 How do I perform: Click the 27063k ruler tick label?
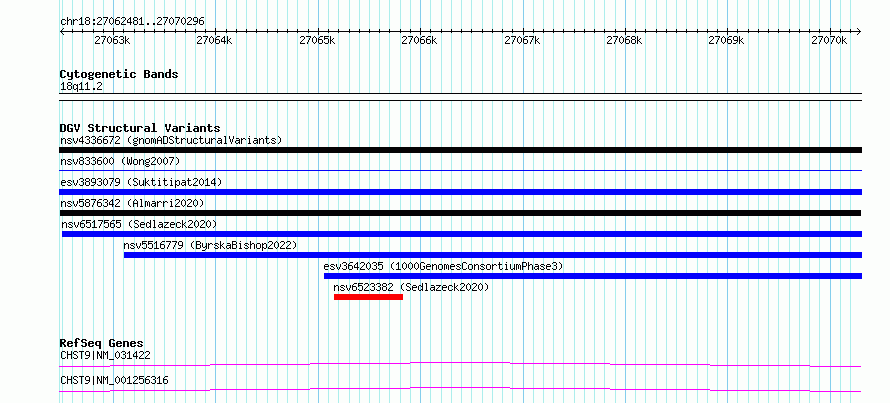[112, 40]
